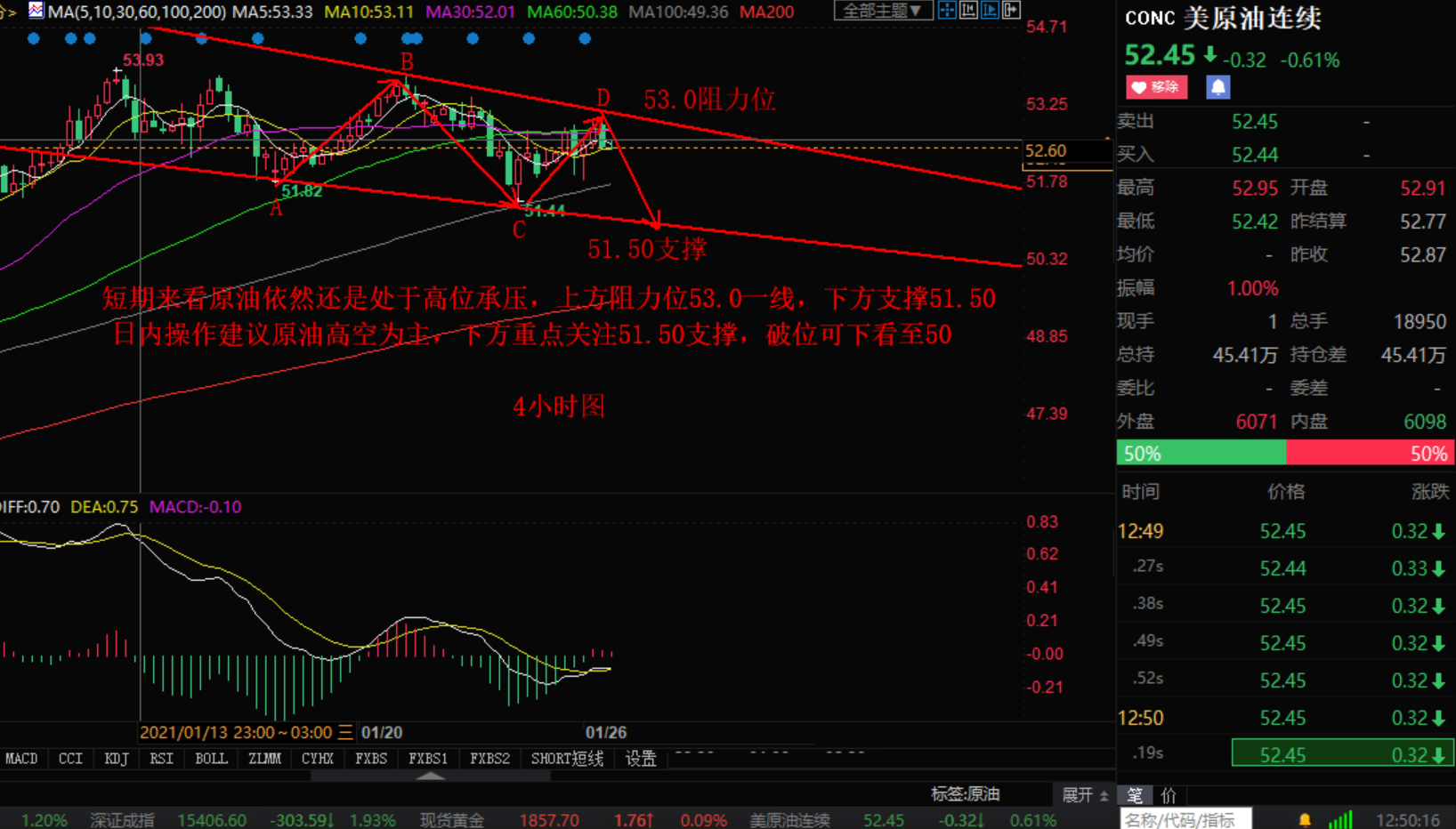Click the MA60:50.38 value label
Screen dimensions: 1456x829
pyautogui.click(x=572, y=12)
